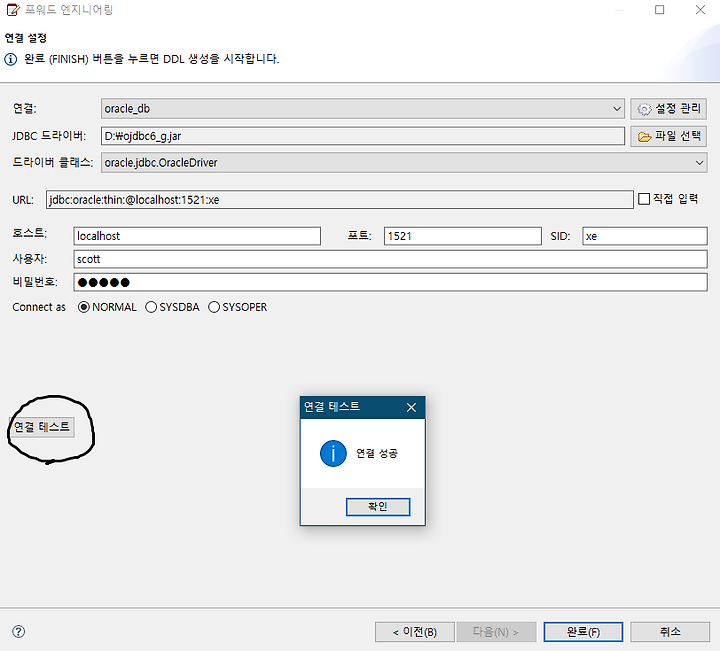
Task: Go back with the 이전(B) button
Action: [415, 632]
